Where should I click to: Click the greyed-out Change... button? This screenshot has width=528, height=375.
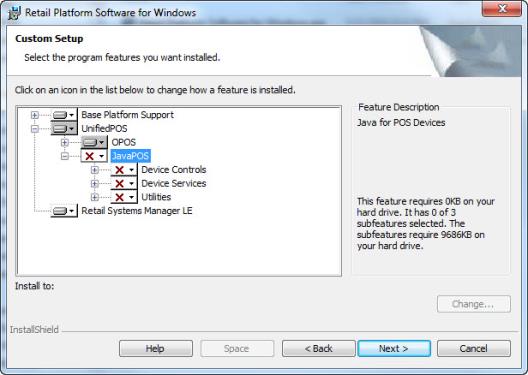[473, 304]
